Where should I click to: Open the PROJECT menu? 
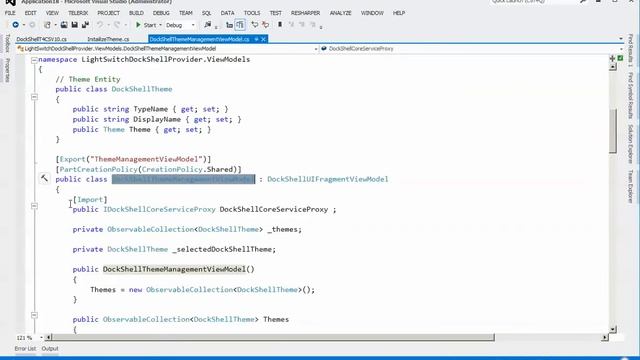tap(108, 13)
